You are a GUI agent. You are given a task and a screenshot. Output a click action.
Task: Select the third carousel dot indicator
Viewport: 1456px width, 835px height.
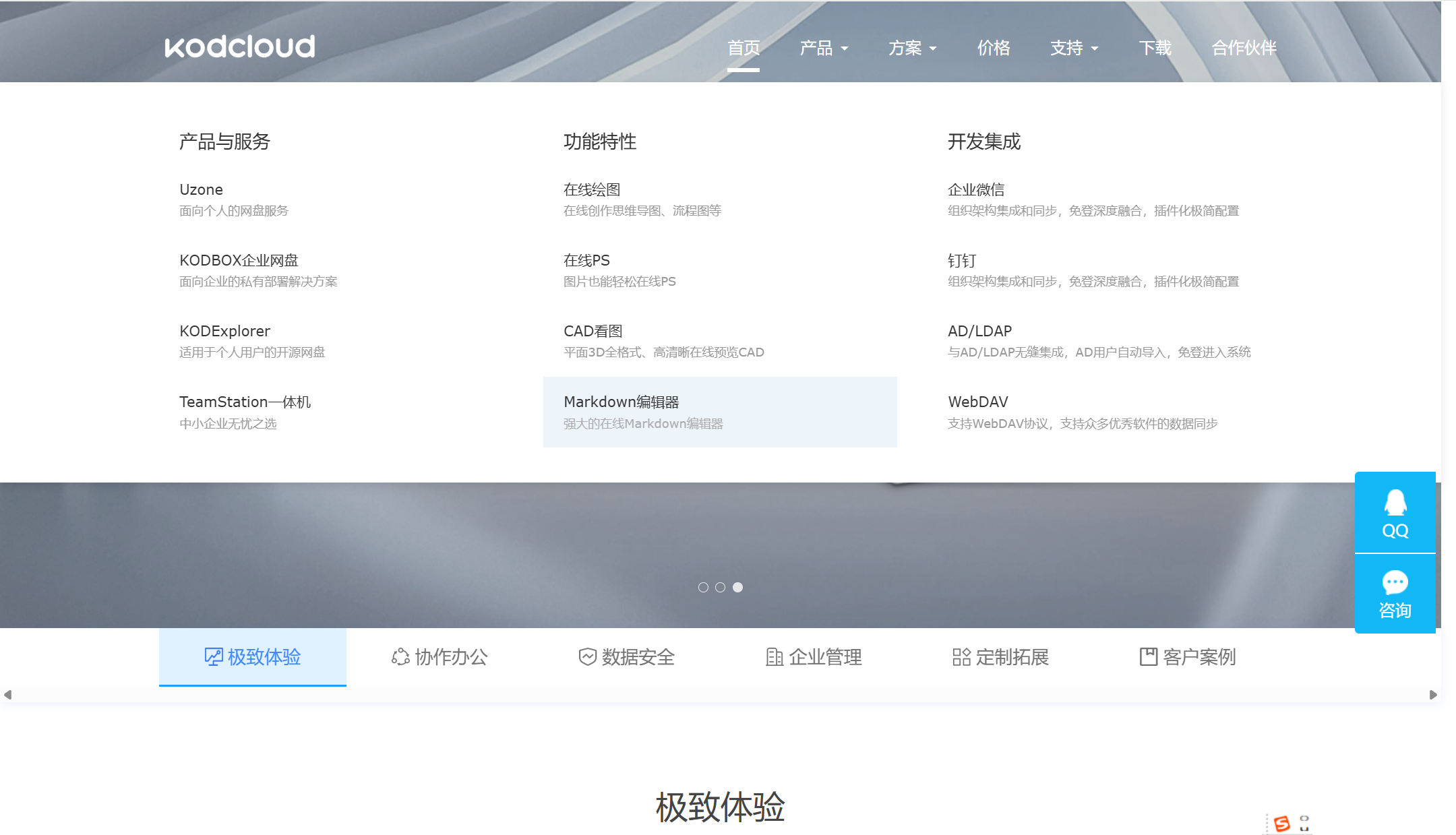(x=739, y=587)
